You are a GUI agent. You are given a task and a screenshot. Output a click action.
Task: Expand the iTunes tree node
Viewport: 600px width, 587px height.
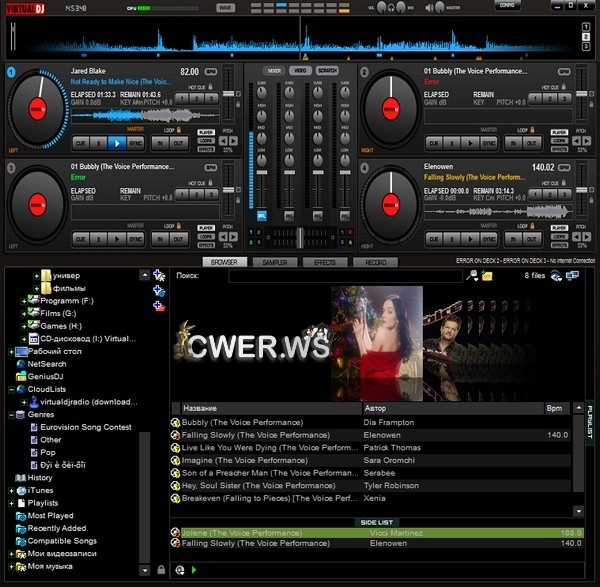click(x=9, y=490)
